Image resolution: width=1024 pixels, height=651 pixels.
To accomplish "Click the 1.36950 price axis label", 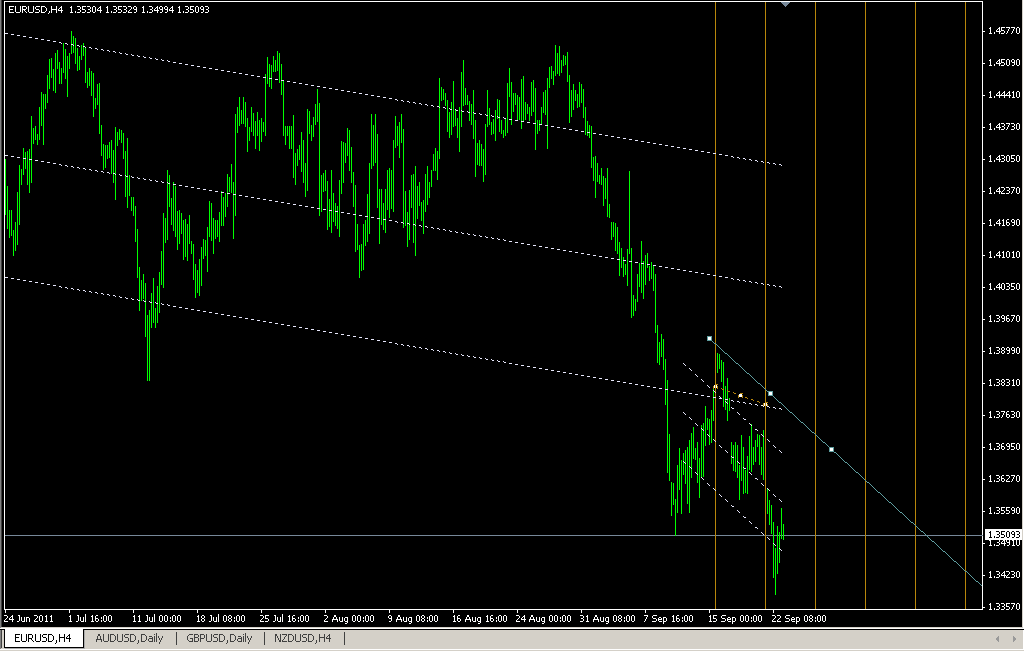I will click(x=1004, y=447).
